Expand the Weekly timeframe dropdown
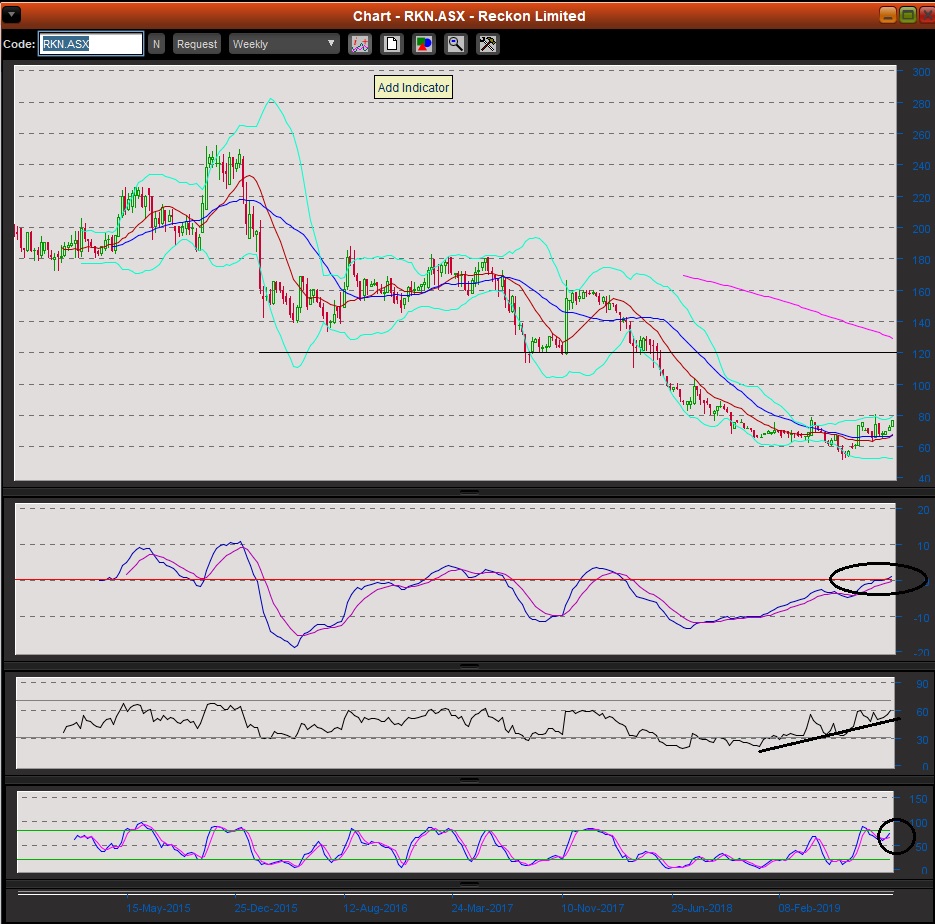 point(284,44)
